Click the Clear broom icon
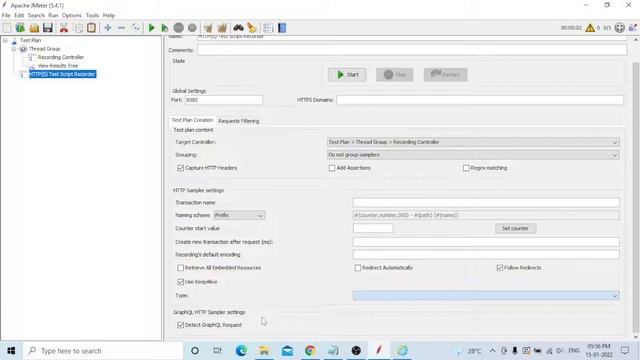 point(208,28)
